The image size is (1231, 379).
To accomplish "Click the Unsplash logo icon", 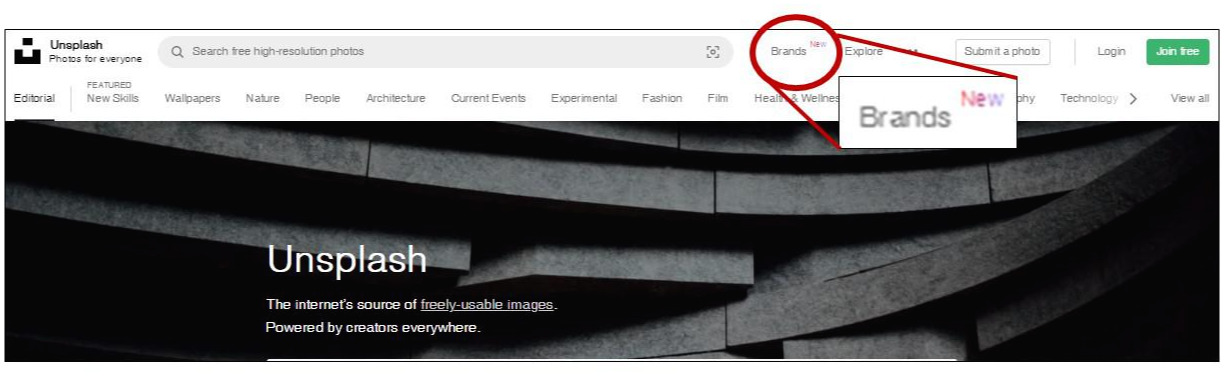I will coord(27,52).
